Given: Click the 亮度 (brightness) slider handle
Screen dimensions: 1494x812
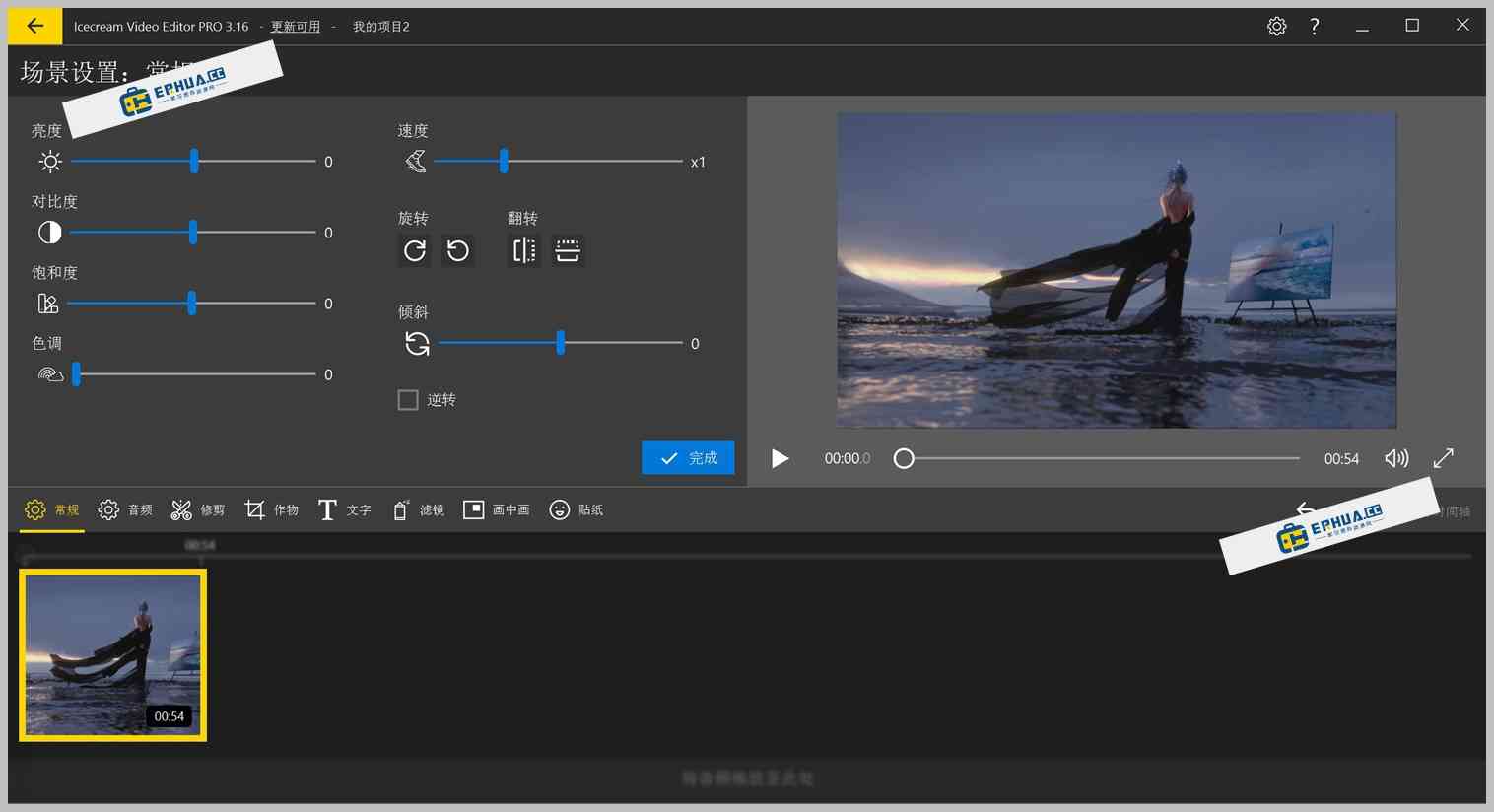Looking at the screenshot, I should [193, 161].
